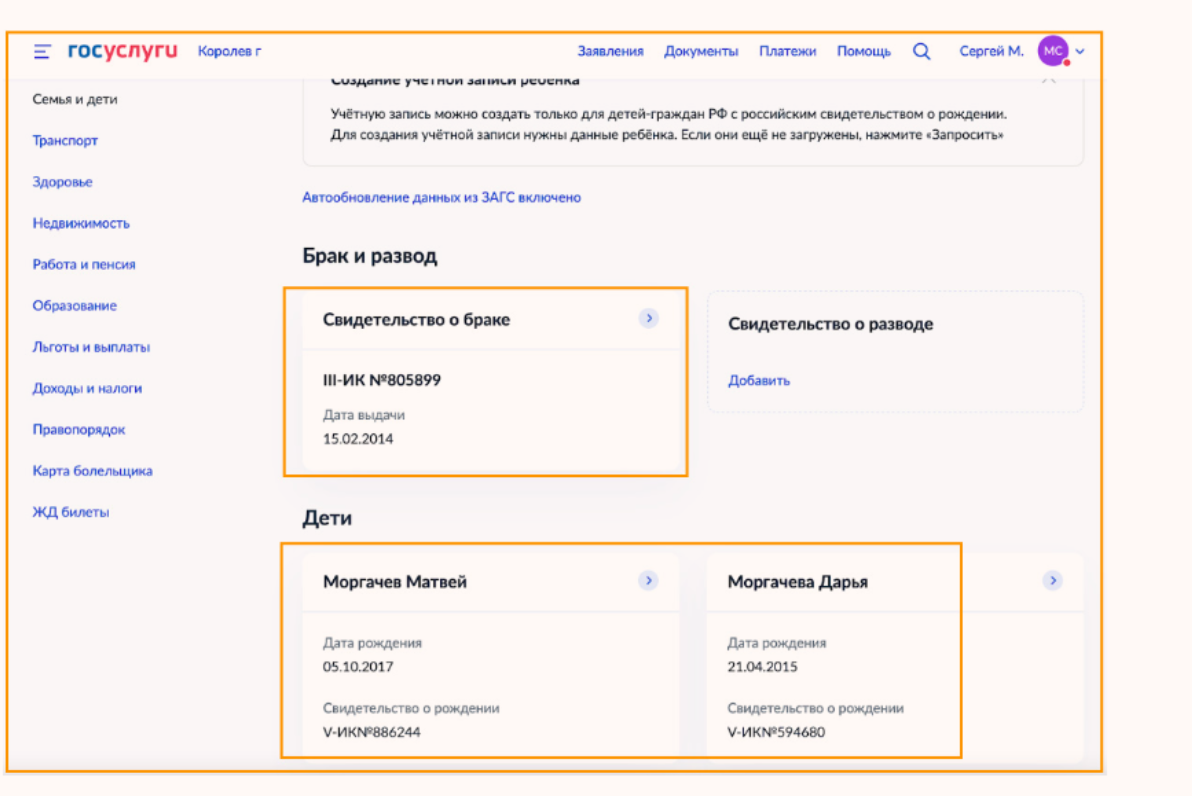Expand Моргачев Матвей card arrow
This screenshot has height=796, width=1192.
tap(649, 581)
